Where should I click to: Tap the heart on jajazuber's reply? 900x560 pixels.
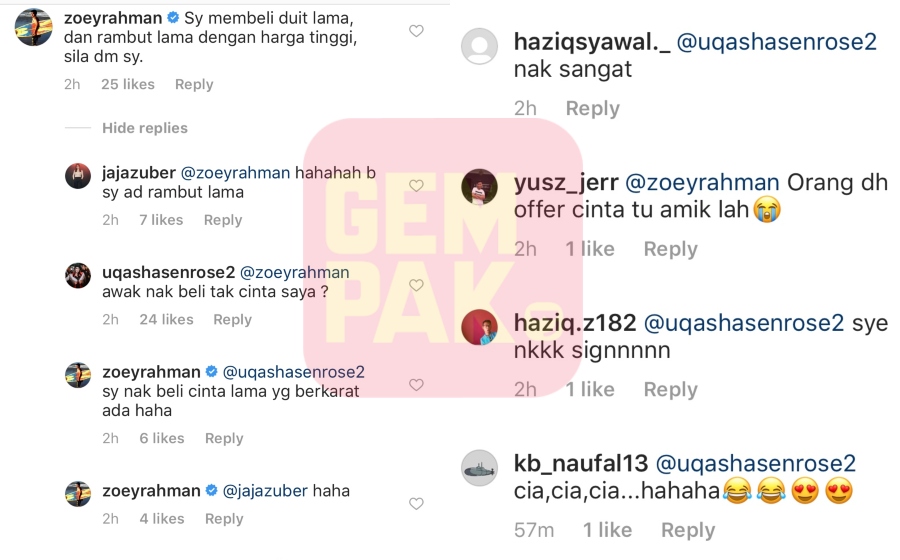coord(416,185)
